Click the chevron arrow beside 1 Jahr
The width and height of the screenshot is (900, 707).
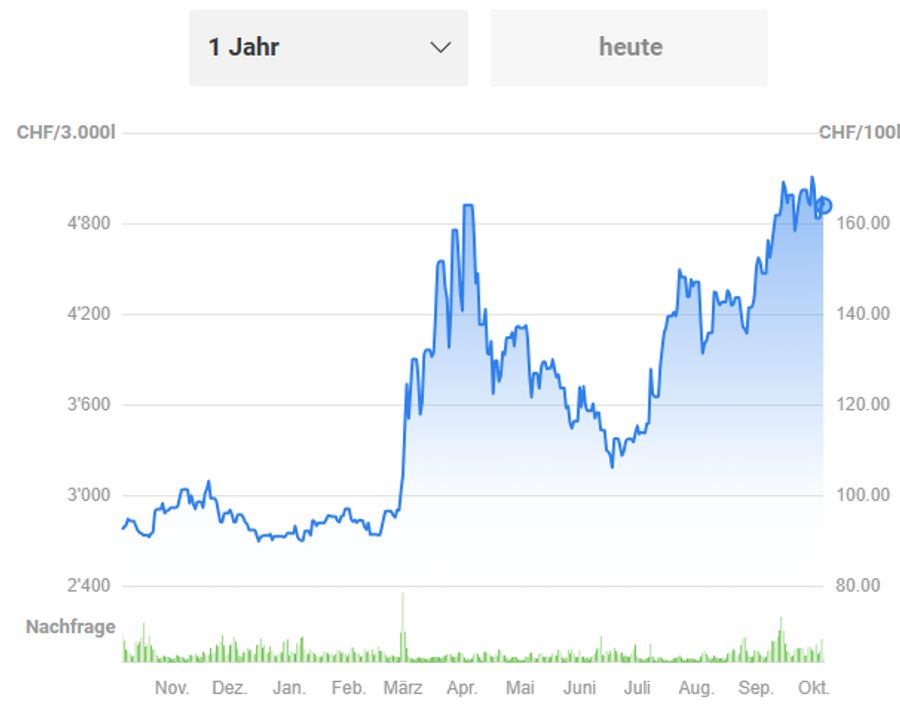click(x=440, y=48)
